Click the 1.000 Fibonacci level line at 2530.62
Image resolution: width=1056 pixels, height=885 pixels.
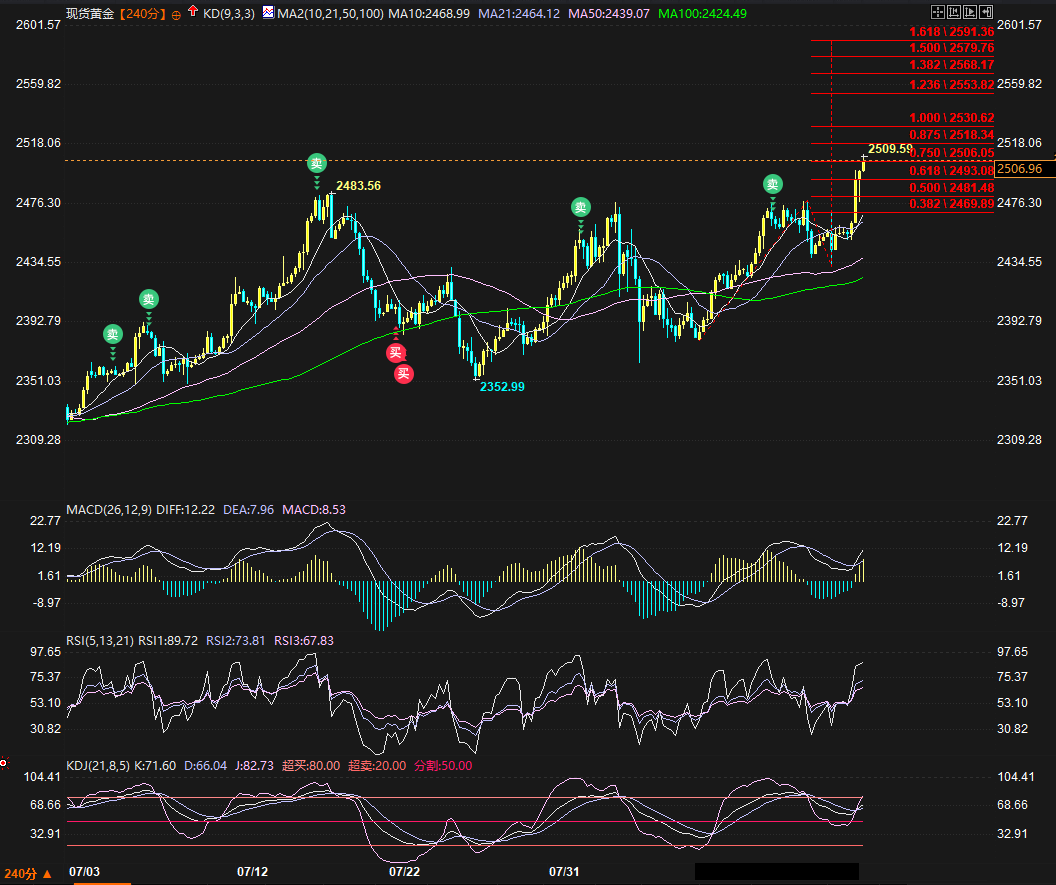(901, 126)
